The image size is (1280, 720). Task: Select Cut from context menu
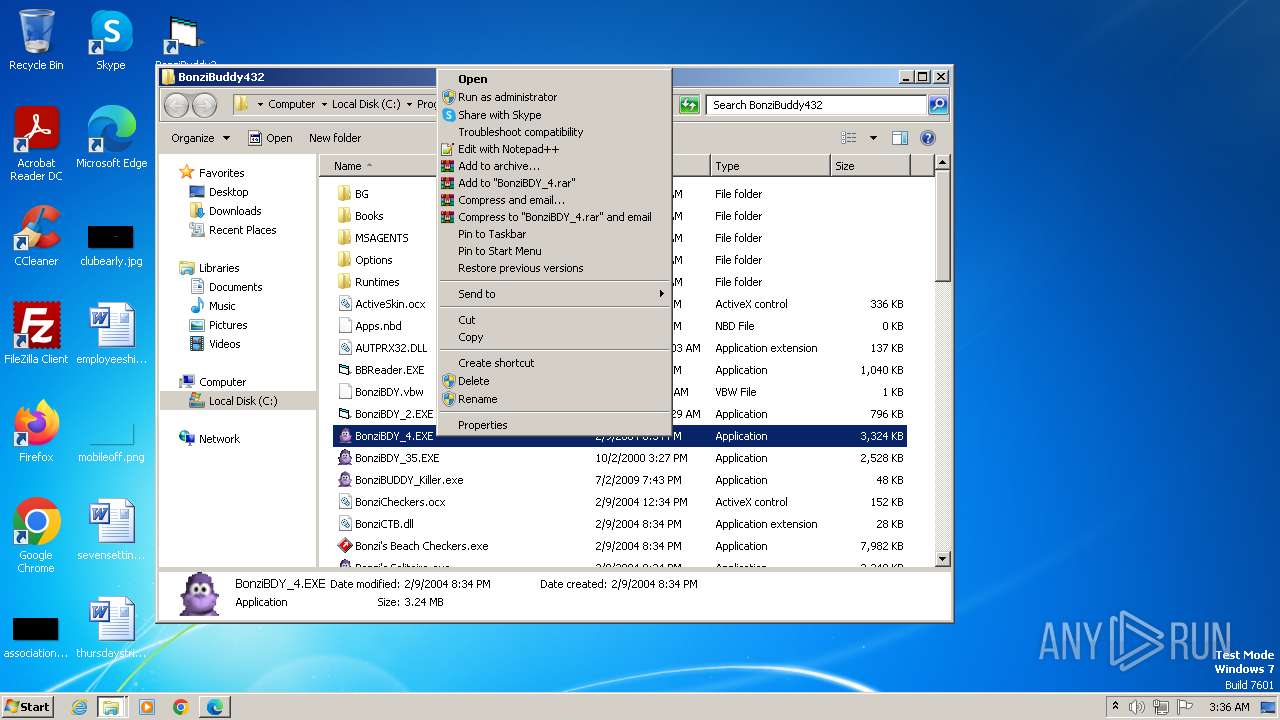click(554, 320)
